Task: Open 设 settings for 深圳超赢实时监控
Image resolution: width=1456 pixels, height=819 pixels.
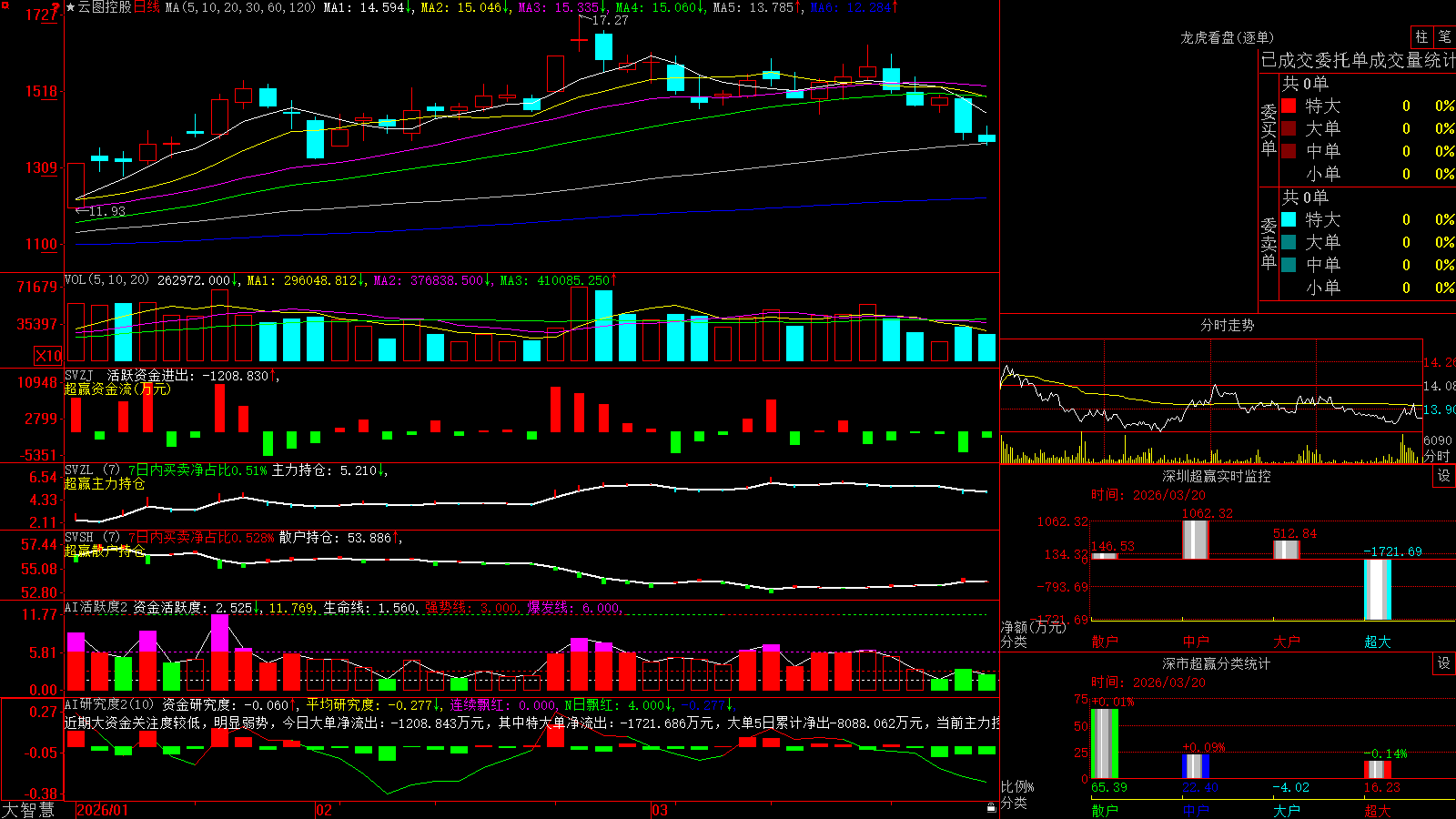Action: tap(1444, 476)
